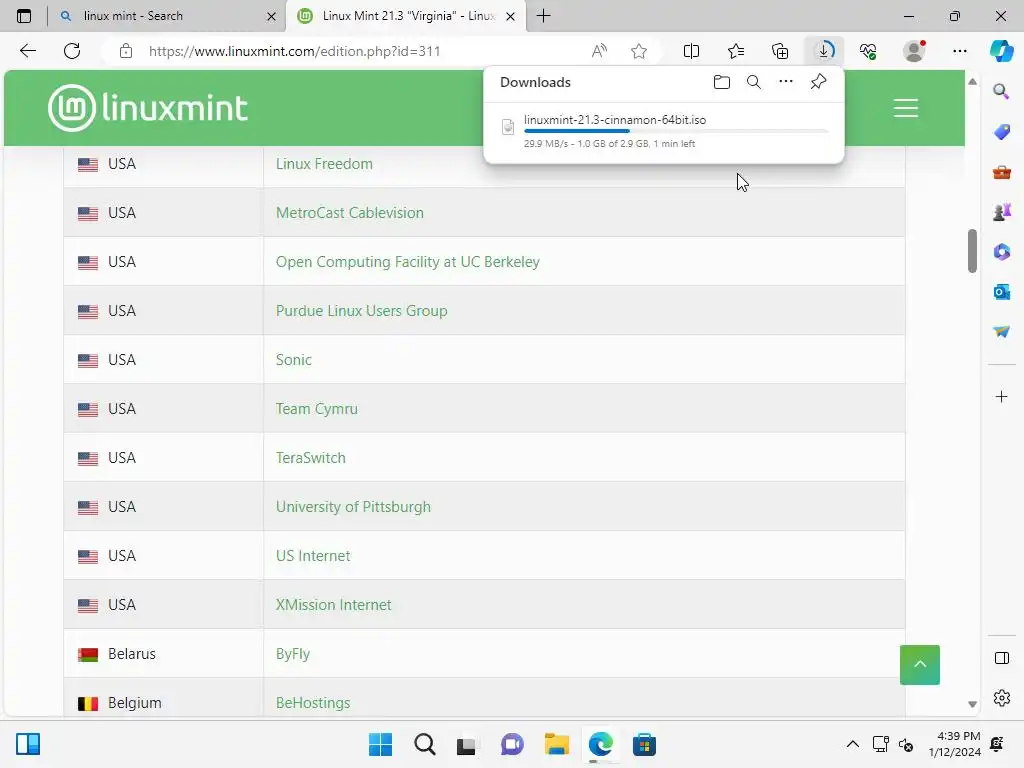Open the sidebar Search icon
This screenshot has width=1024, height=768.
tap(1001, 91)
